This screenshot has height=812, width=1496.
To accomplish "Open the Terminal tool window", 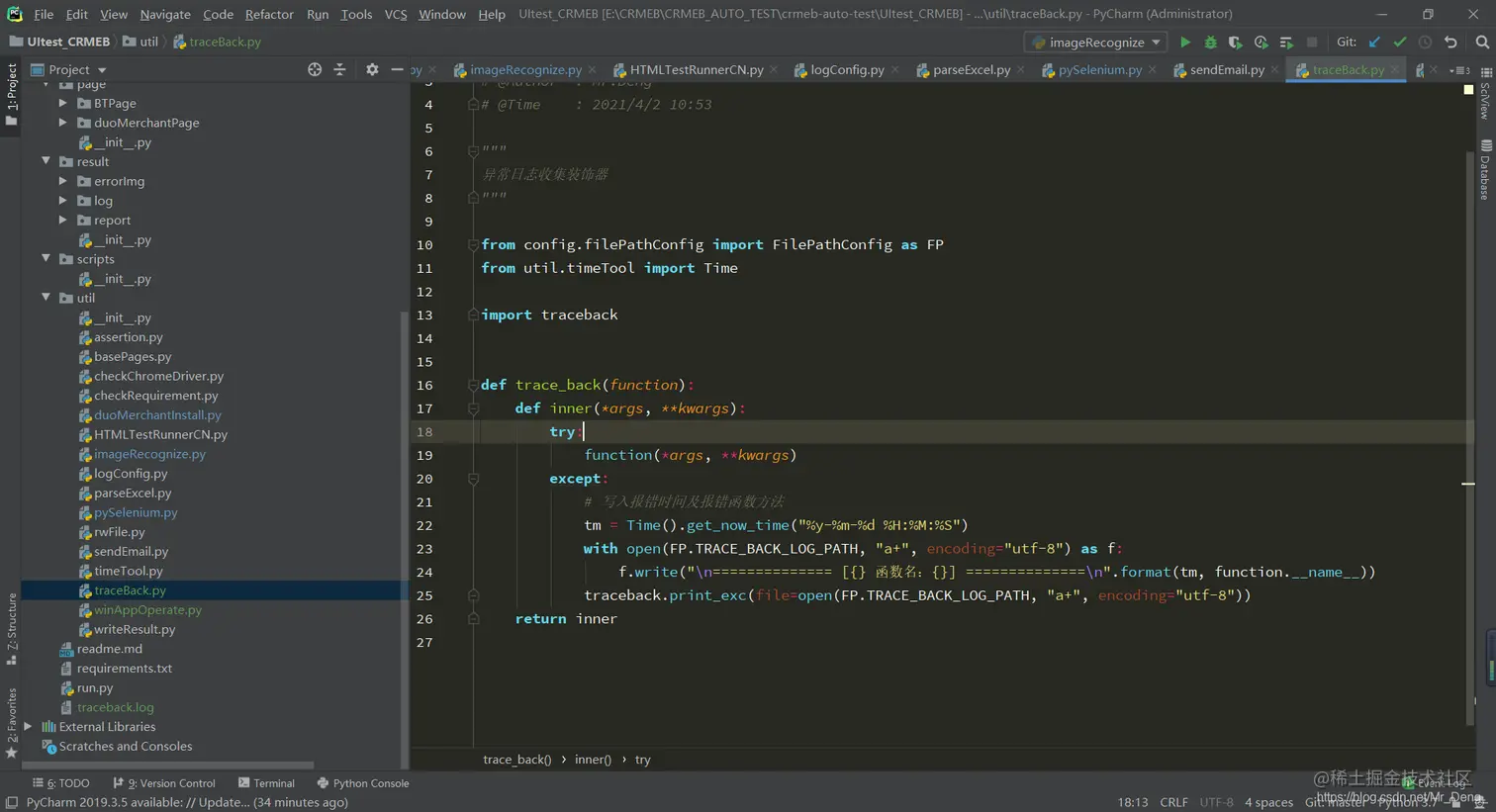I will 266,783.
